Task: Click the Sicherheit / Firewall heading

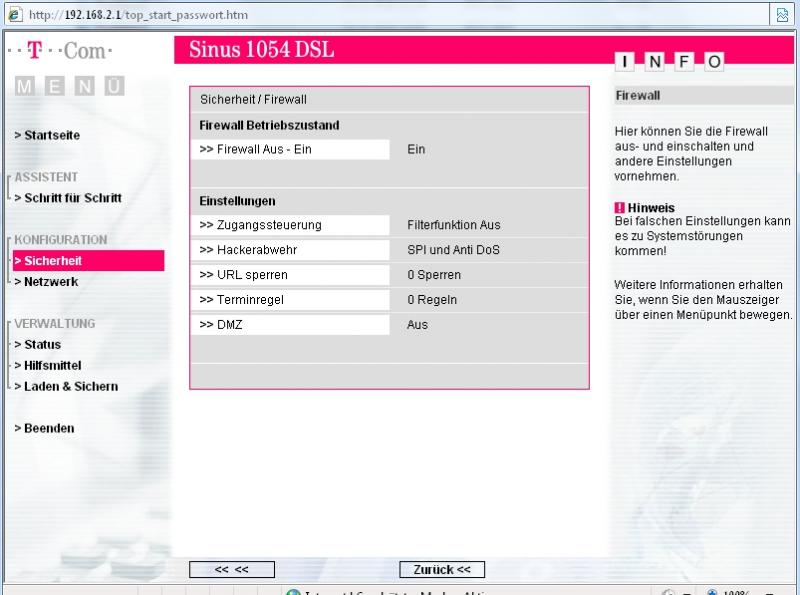Action: click(x=254, y=100)
